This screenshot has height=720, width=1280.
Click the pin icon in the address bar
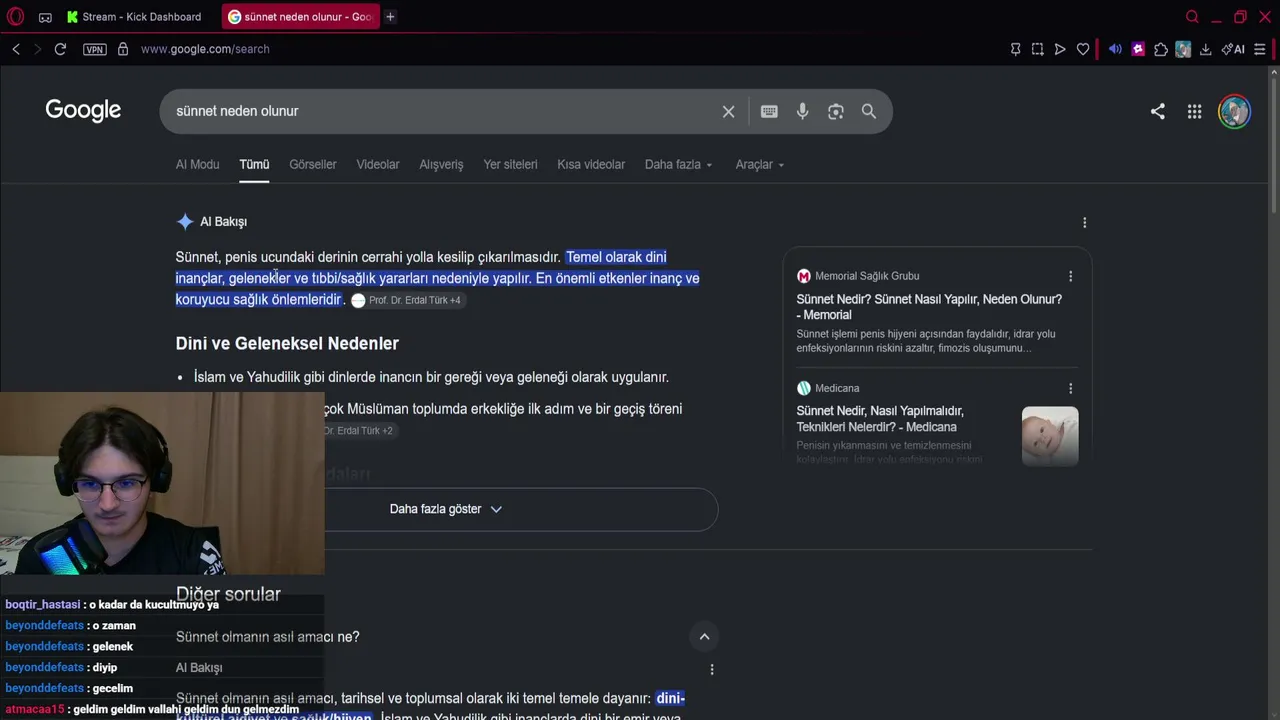(x=1015, y=49)
